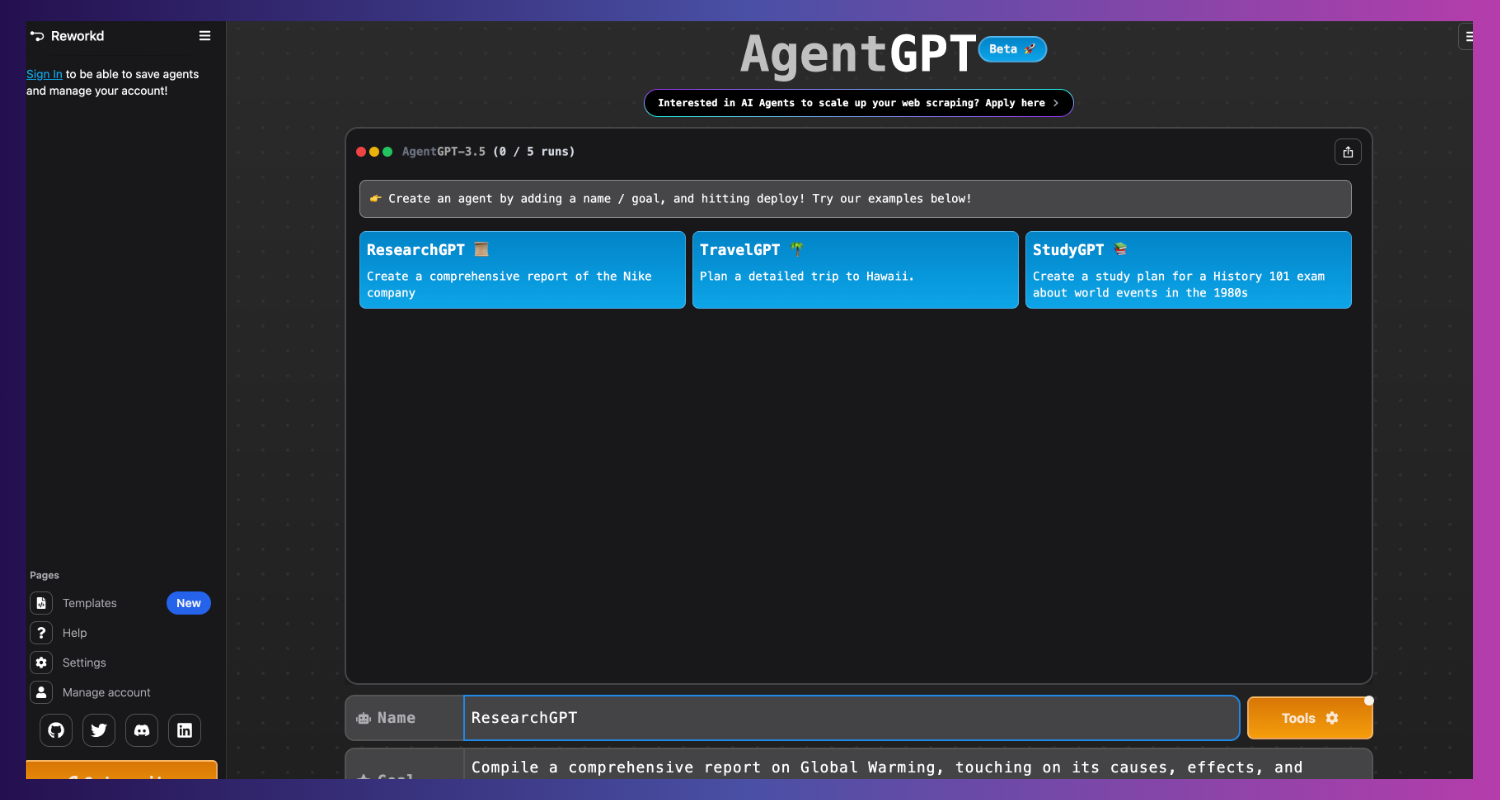Click the Beta rocket badge

click(1012, 49)
